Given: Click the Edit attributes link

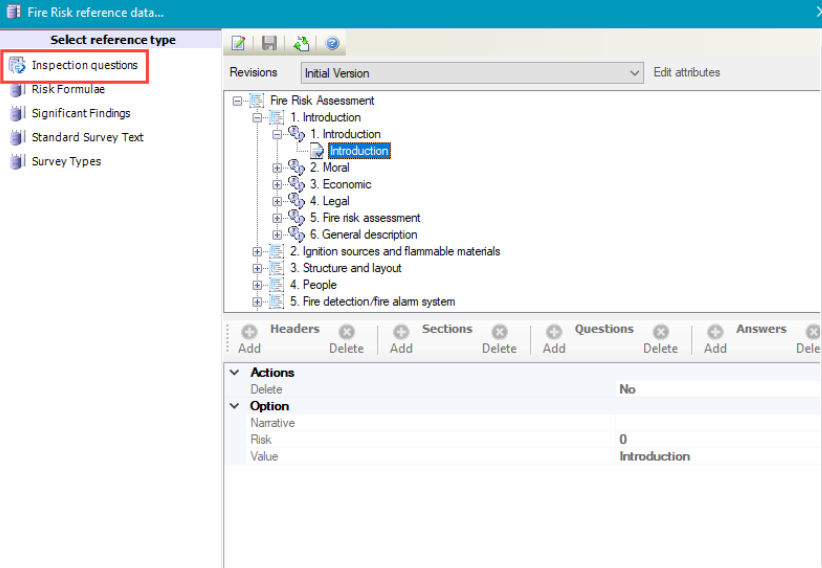Looking at the screenshot, I should point(686,72).
